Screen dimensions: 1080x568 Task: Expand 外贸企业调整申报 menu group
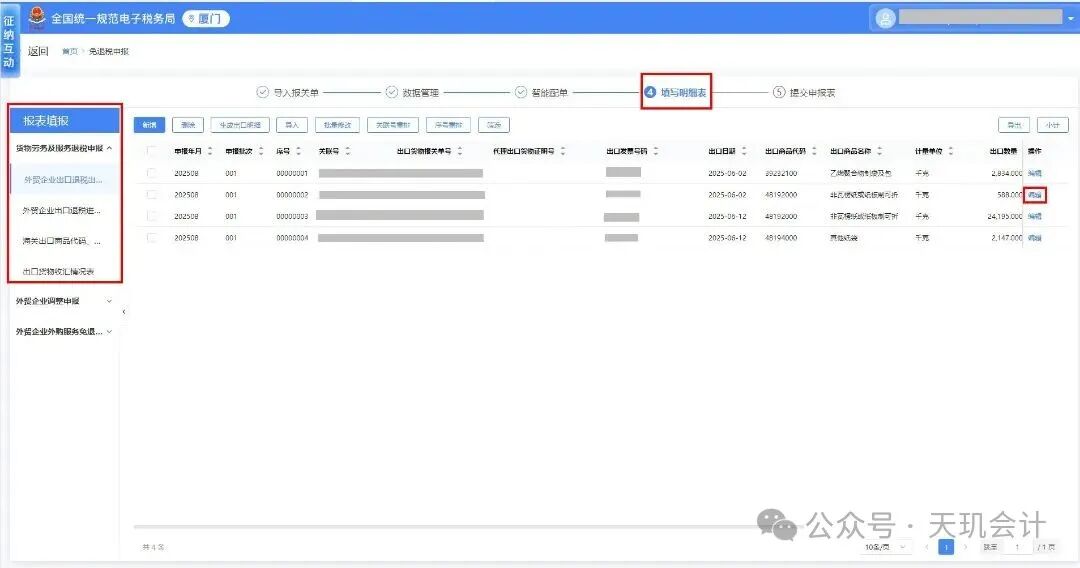[64, 301]
